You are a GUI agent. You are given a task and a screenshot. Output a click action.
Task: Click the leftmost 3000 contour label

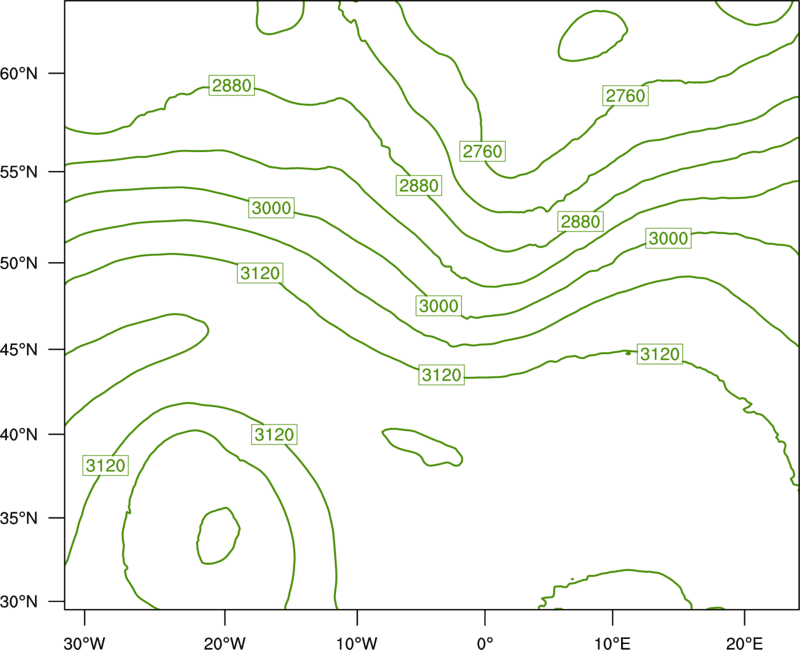coord(271,208)
